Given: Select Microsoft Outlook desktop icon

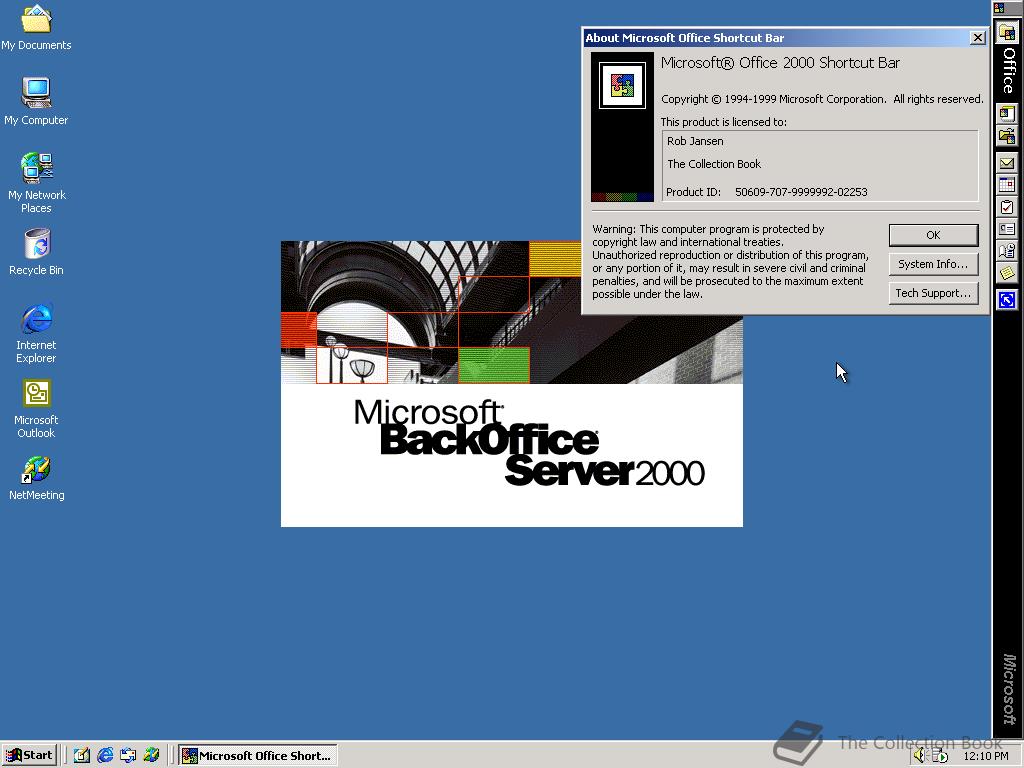Looking at the screenshot, I should pyautogui.click(x=37, y=408).
